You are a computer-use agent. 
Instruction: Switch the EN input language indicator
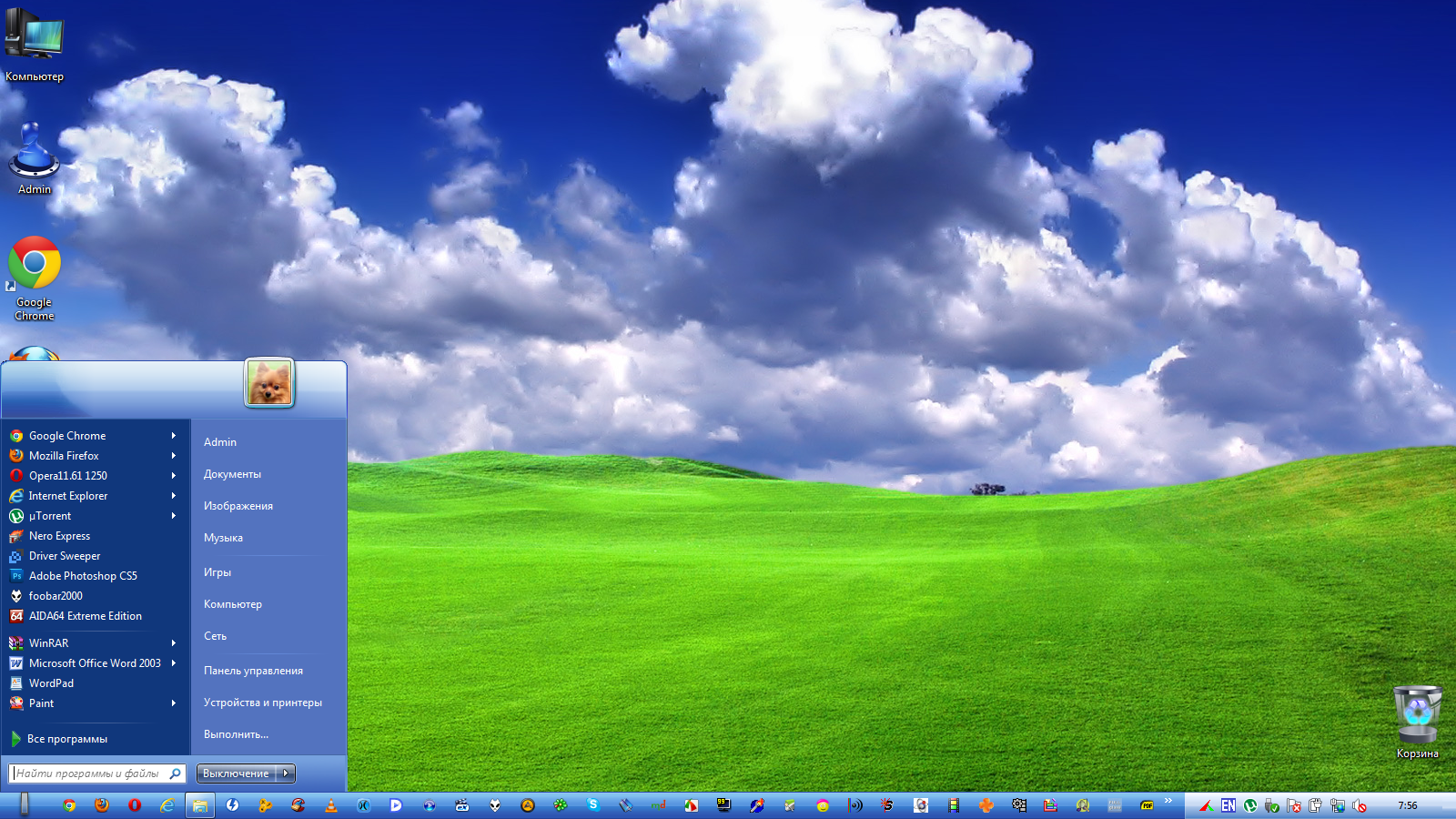[x=1228, y=805]
